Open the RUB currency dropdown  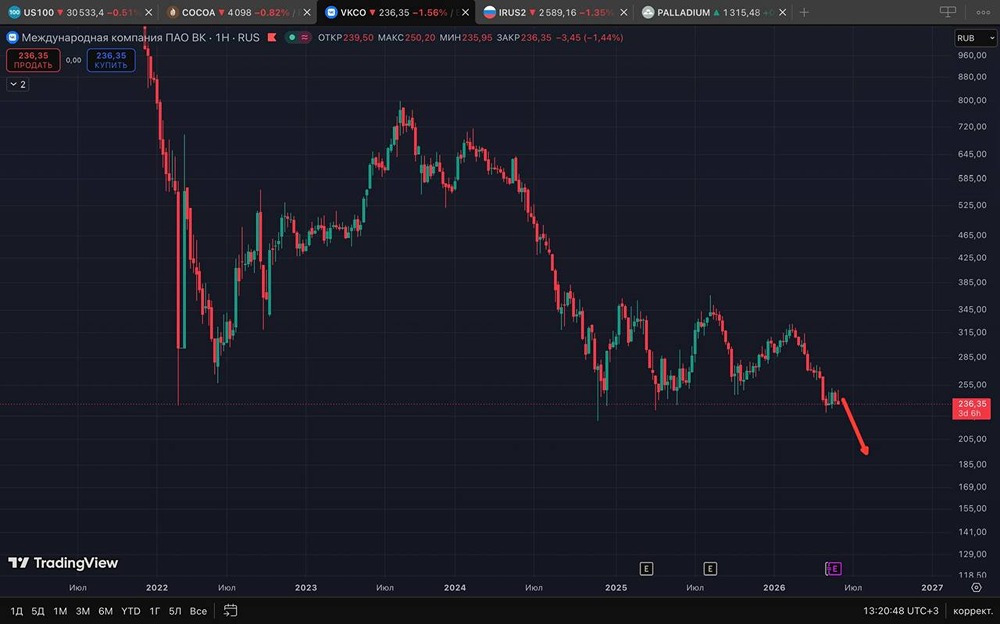pos(975,38)
